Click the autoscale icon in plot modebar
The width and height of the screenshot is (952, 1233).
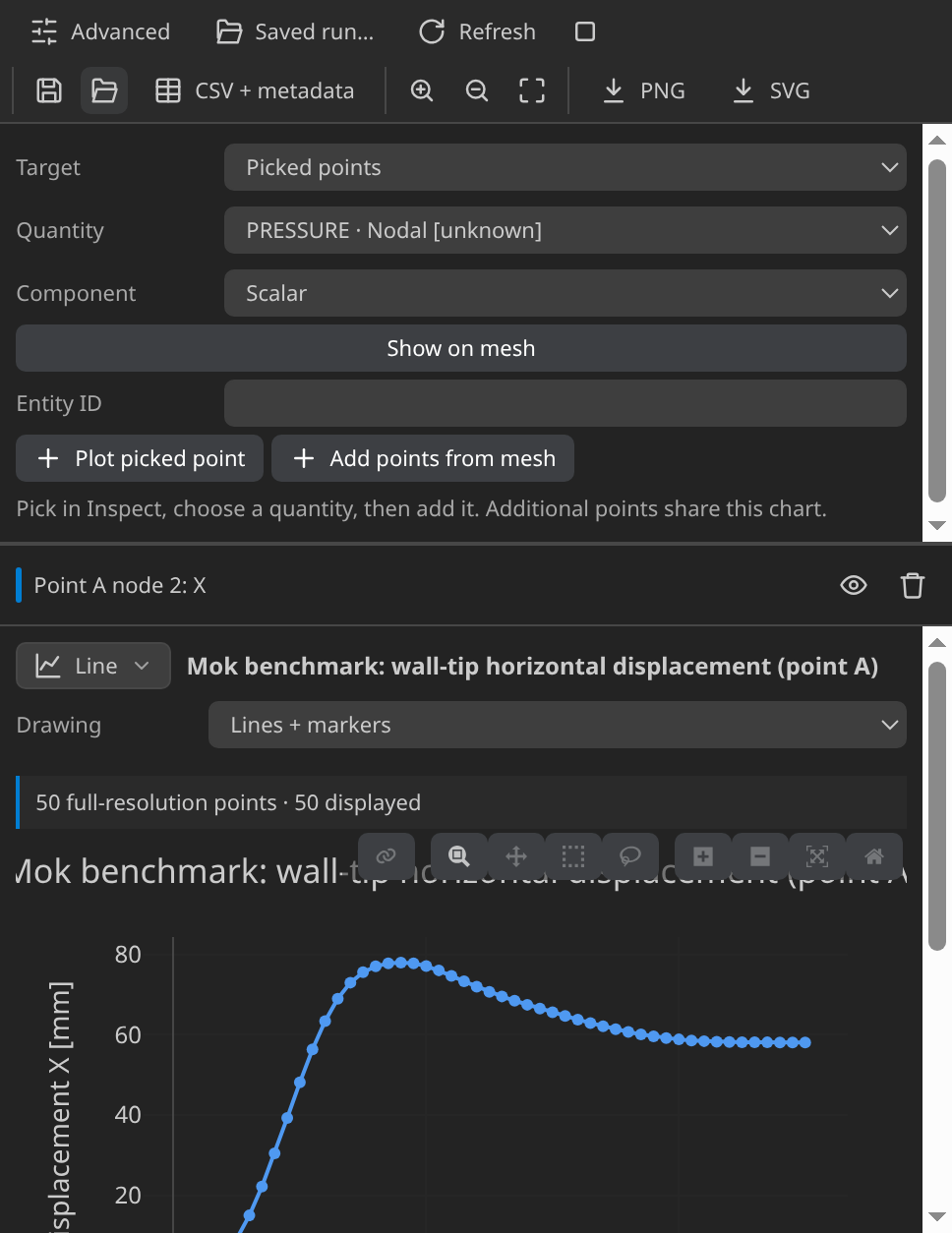[x=817, y=856]
